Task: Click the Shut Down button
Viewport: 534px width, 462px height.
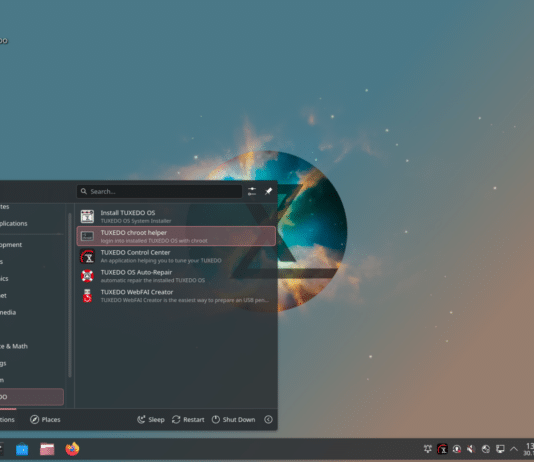Action: [233, 419]
